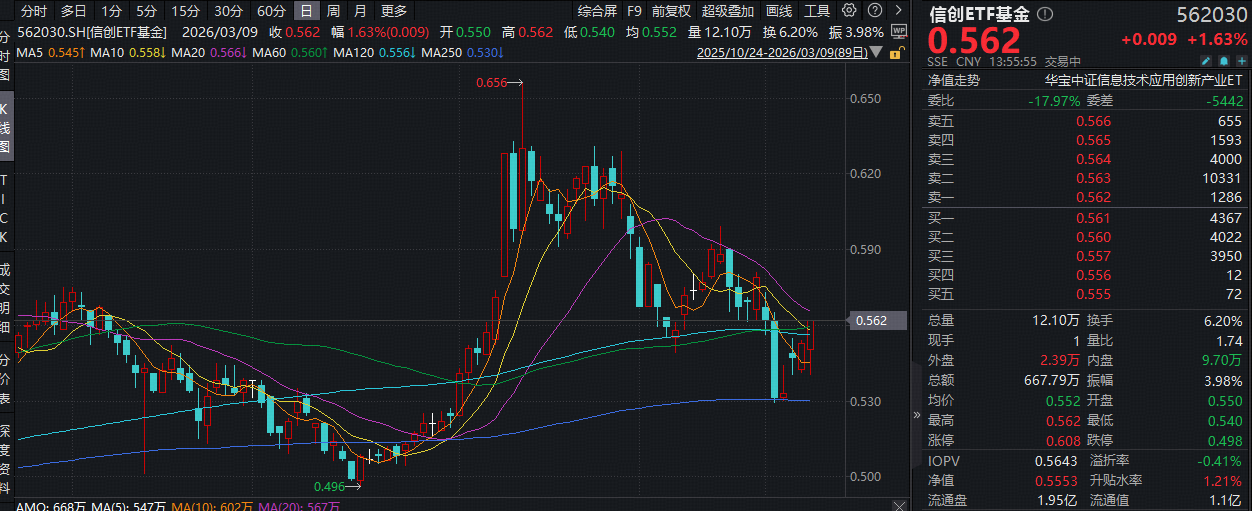
Task: Add to watchlist plus icon
Action: [1241, 60]
